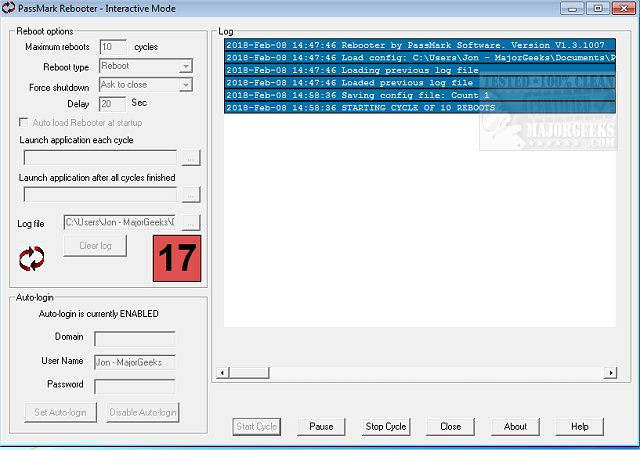Select log line 'Rebooter by PassMark Software'

[420, 45]
